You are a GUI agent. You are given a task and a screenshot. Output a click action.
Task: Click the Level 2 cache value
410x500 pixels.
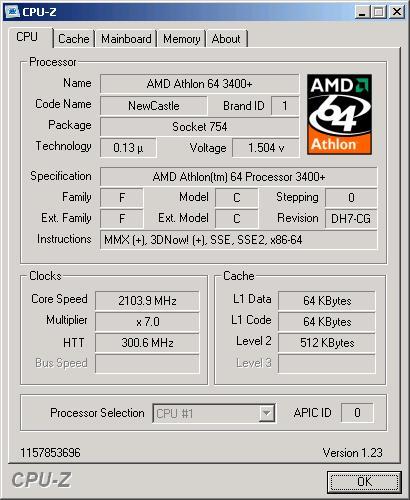[x=327, y=343]
